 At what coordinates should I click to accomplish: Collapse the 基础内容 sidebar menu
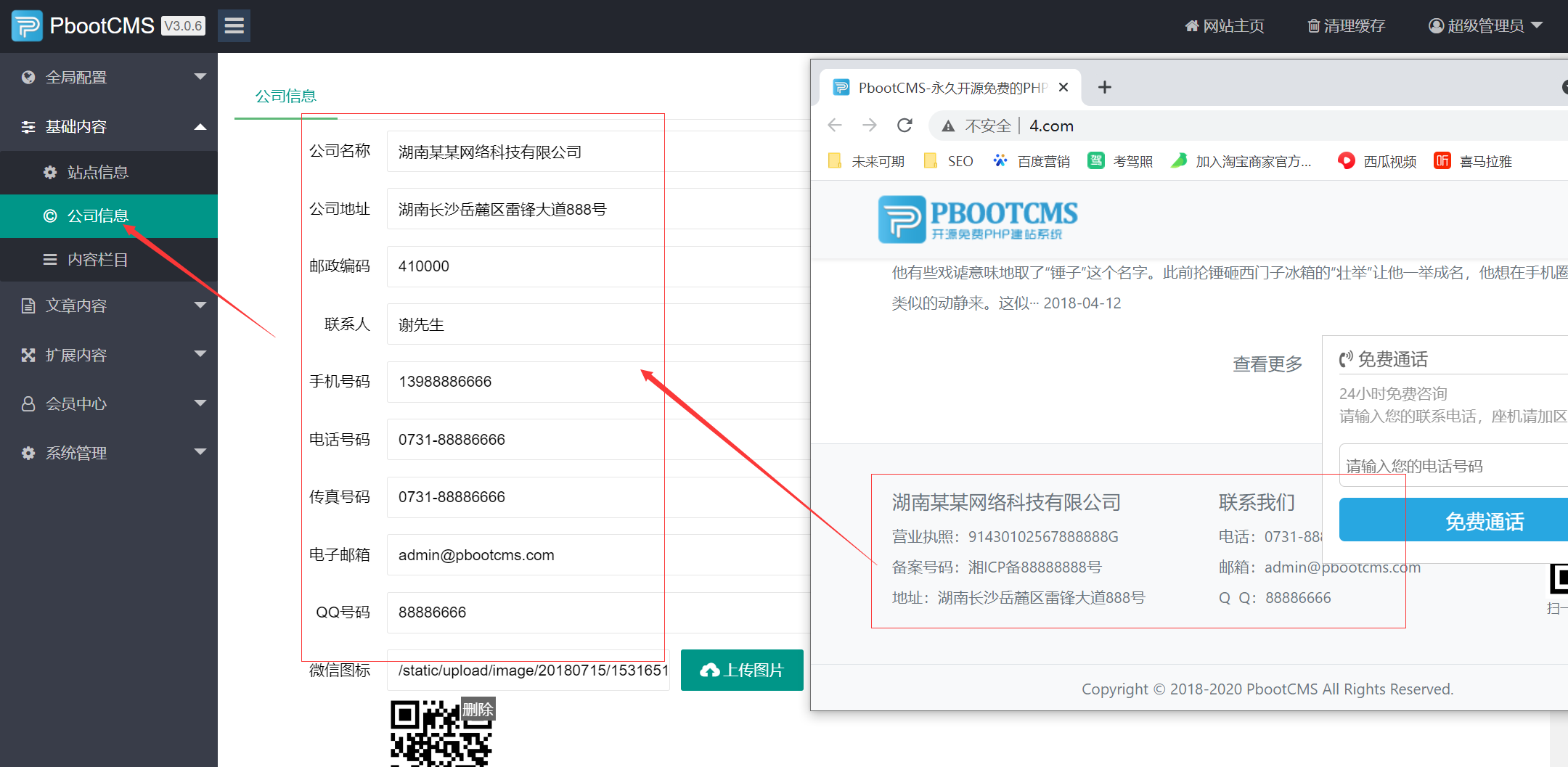click(x=109, y=126)
